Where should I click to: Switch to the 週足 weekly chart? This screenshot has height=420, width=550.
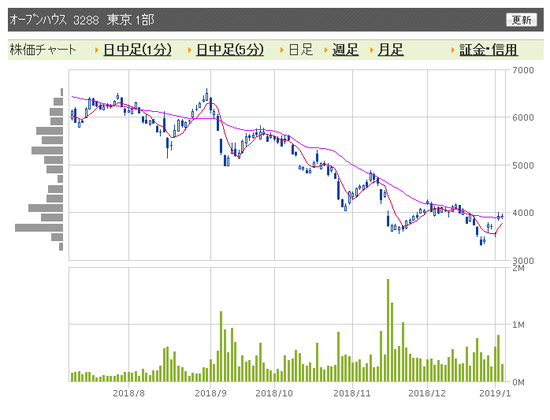click(345, 49)
